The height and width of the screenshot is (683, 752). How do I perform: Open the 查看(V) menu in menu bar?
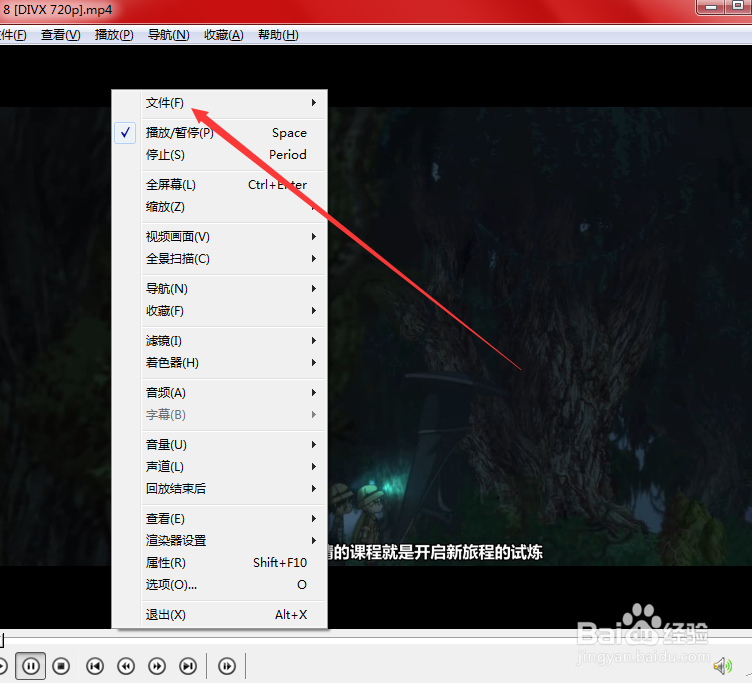tap(60, 35)
